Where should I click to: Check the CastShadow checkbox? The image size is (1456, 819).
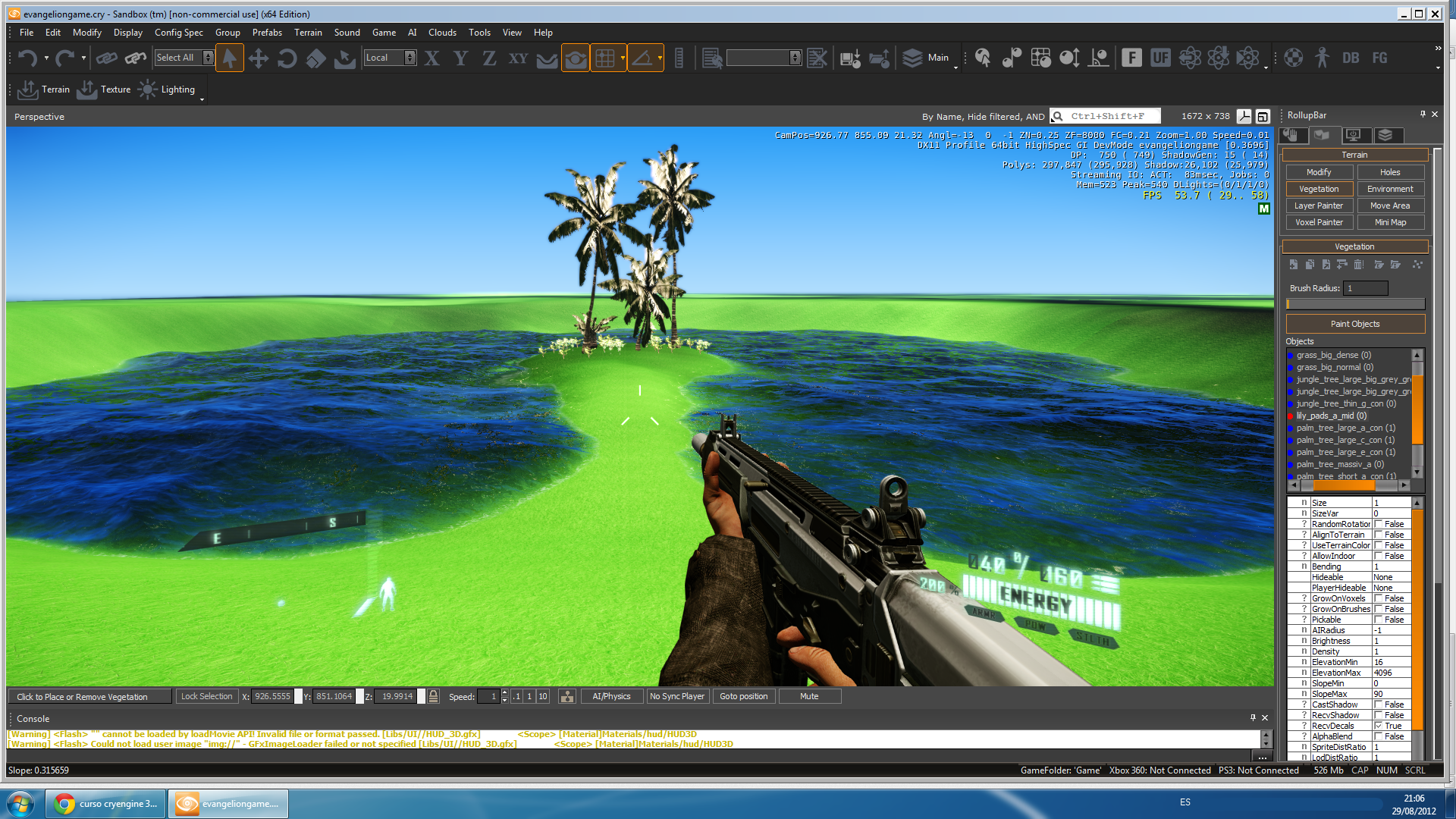(1379, 704)
